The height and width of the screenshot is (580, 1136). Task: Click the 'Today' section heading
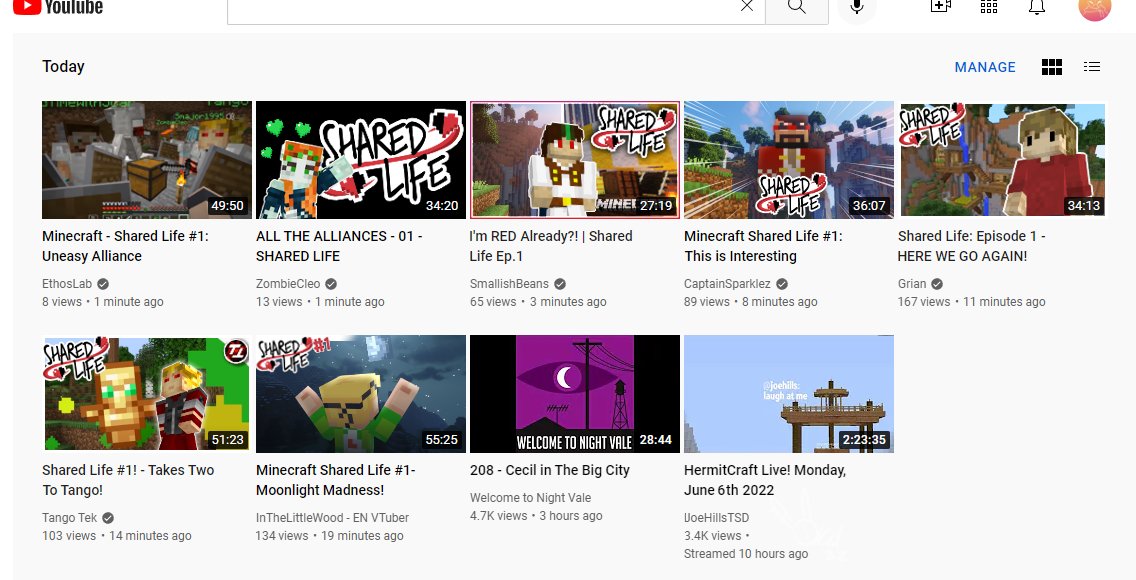[x=63, y=67]
